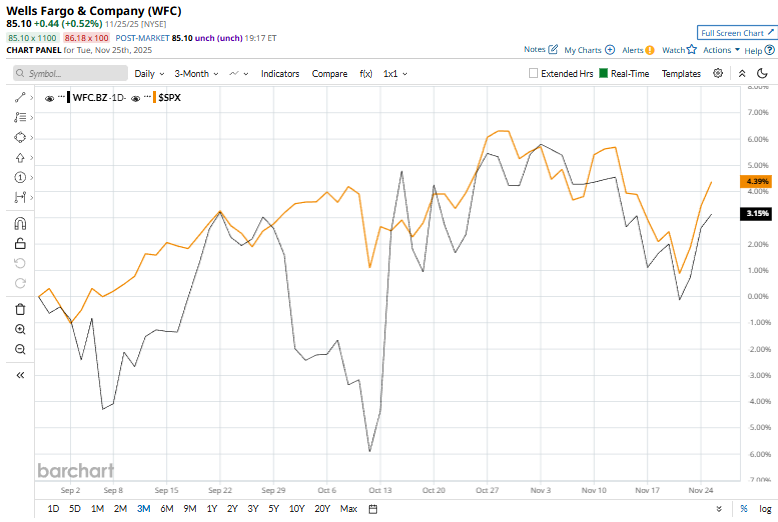Open the 3-Month period dropdown
This screenshot has height=522, width=778.
click(x=196, y=73)
